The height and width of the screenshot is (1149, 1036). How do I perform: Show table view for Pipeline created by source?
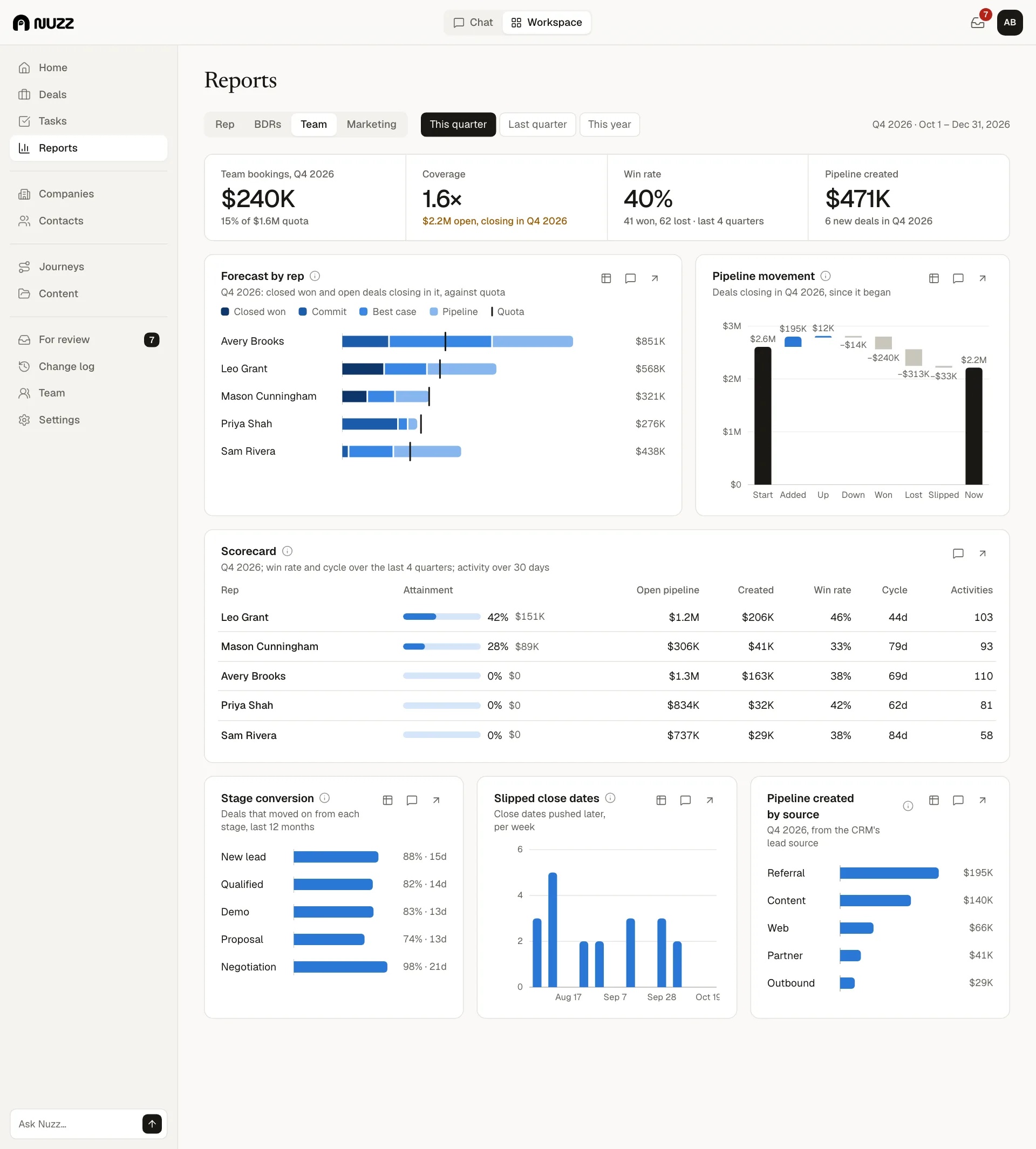933,800
